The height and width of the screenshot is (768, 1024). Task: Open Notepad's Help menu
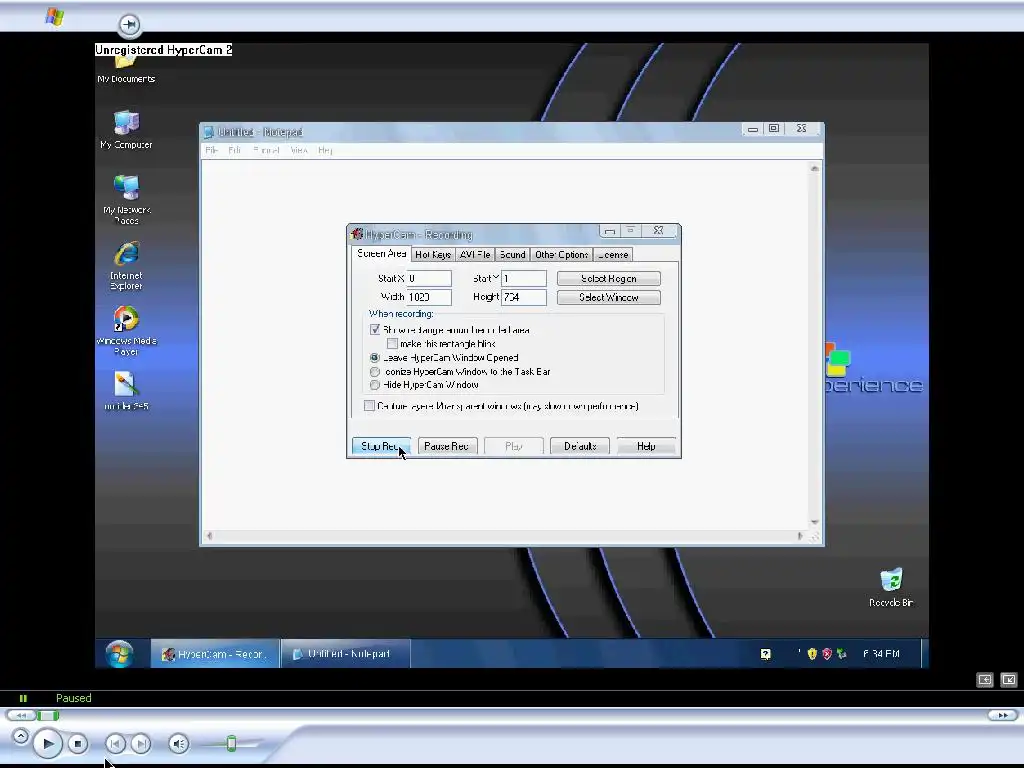(325, 150)
